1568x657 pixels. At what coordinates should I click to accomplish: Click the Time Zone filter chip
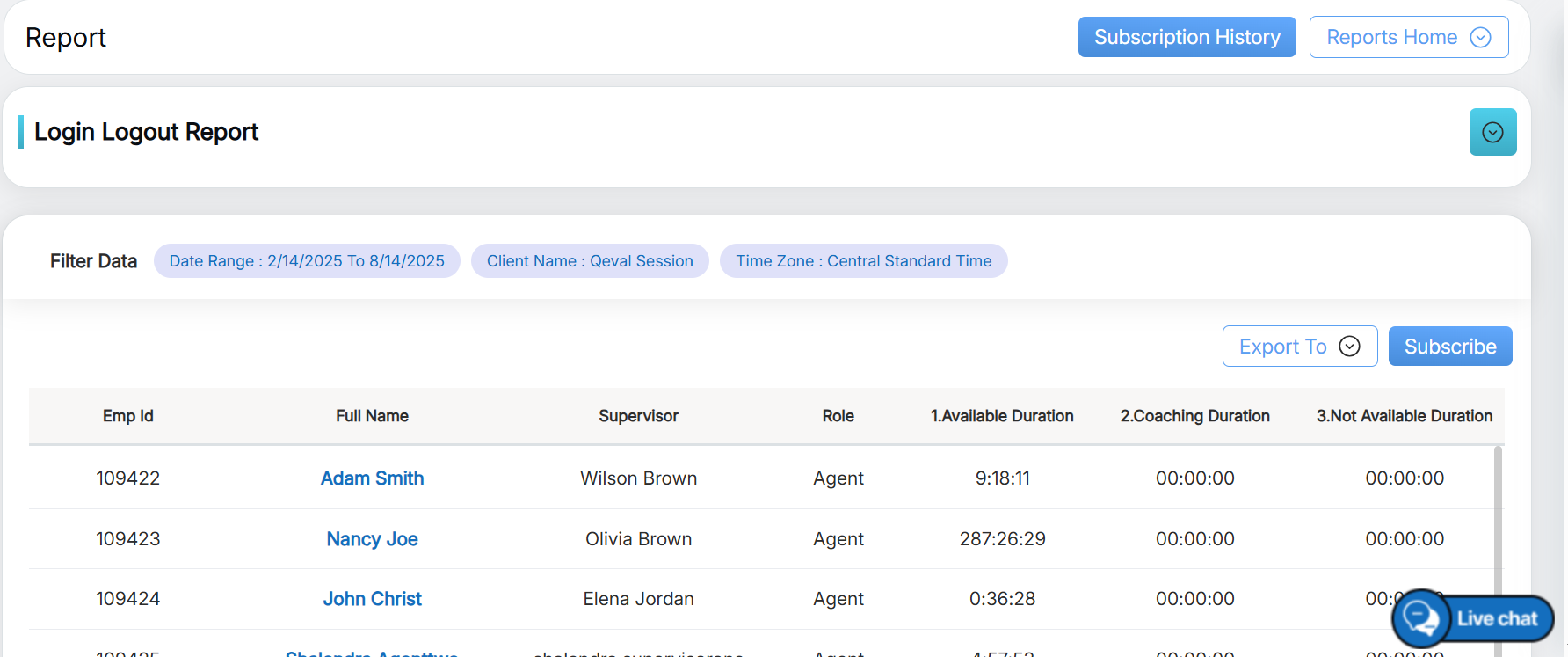point(863,261)
